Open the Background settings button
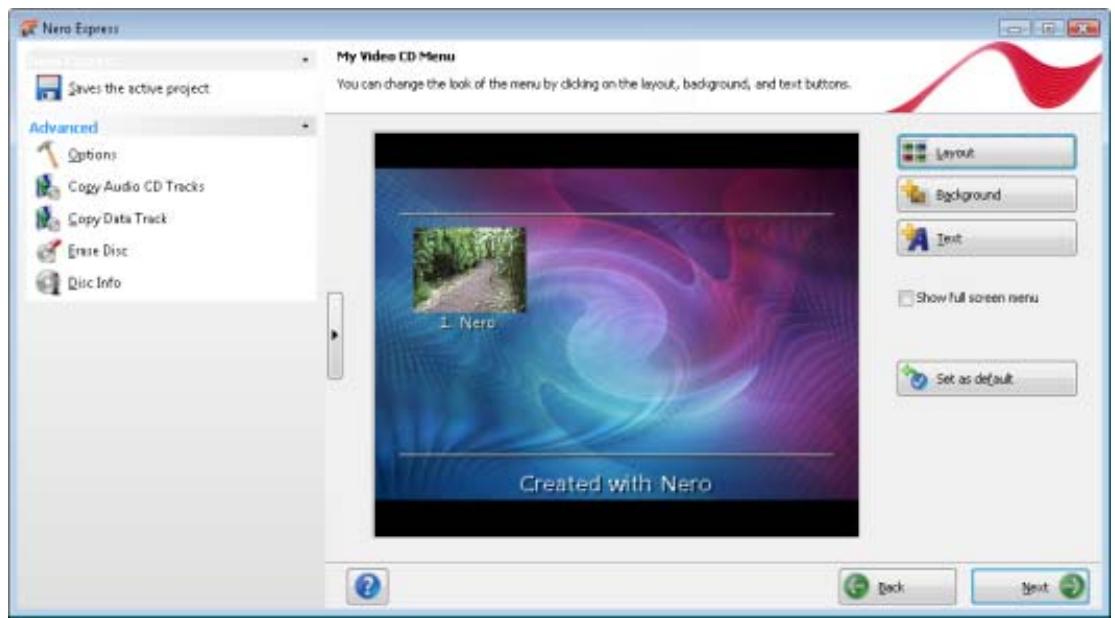 click(x=986, y=195)
